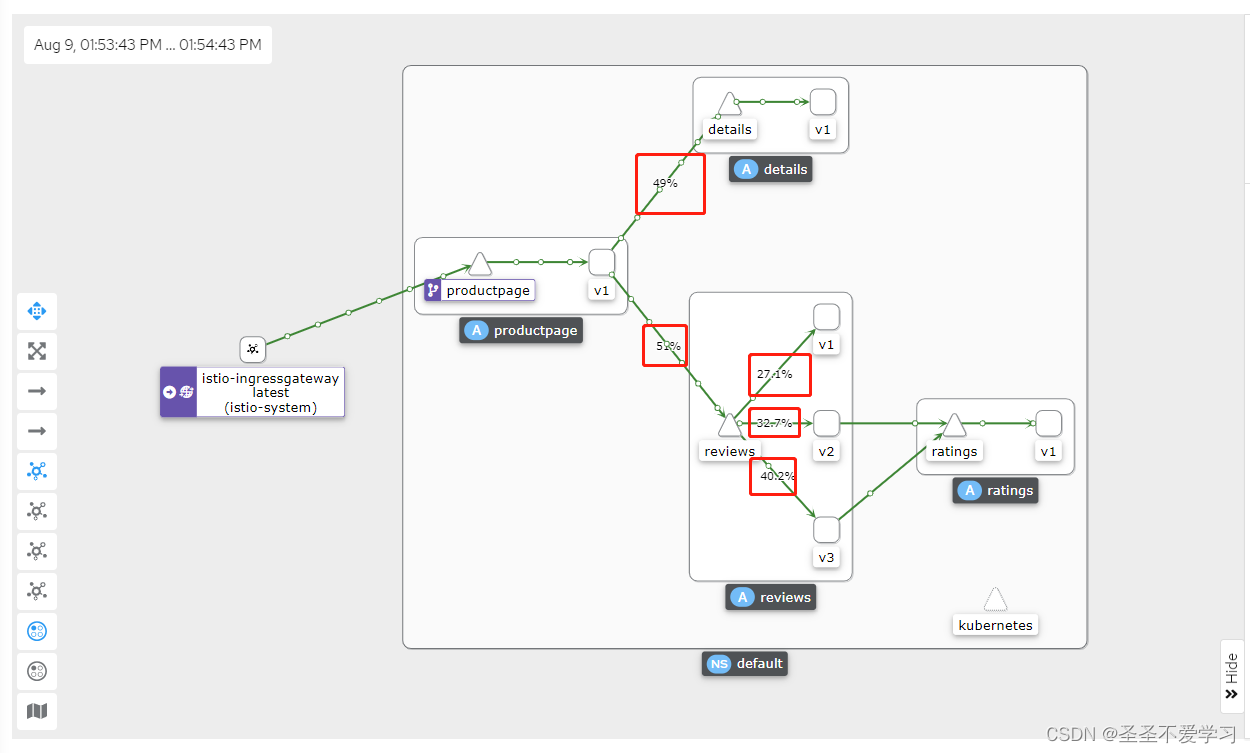Select the productpage service triangle node
The height and width of the screenshot is (753, 1250).
(x=480, y=264)
